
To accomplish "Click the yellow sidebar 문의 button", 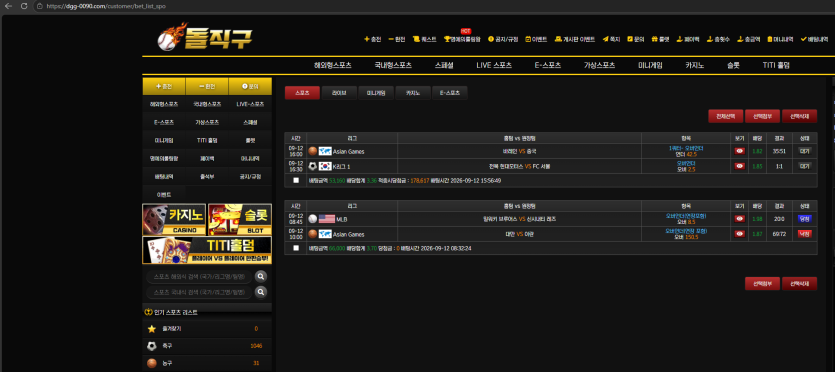I will (250, 86).
